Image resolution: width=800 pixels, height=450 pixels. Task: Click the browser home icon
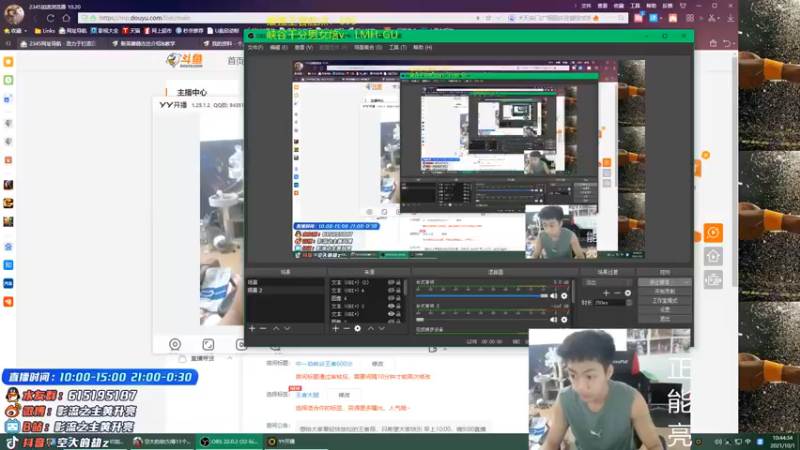66,18
